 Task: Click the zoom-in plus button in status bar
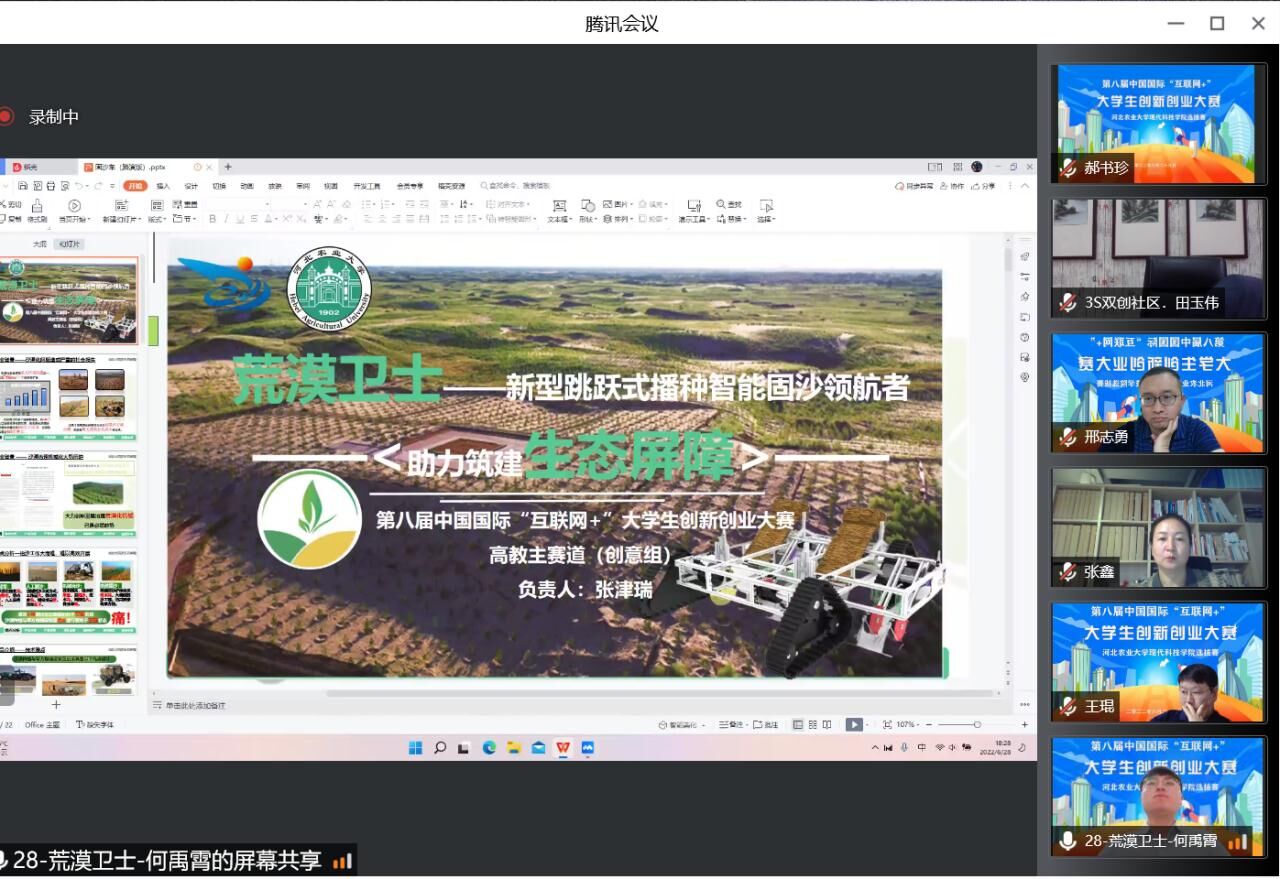pos(1024,725)
